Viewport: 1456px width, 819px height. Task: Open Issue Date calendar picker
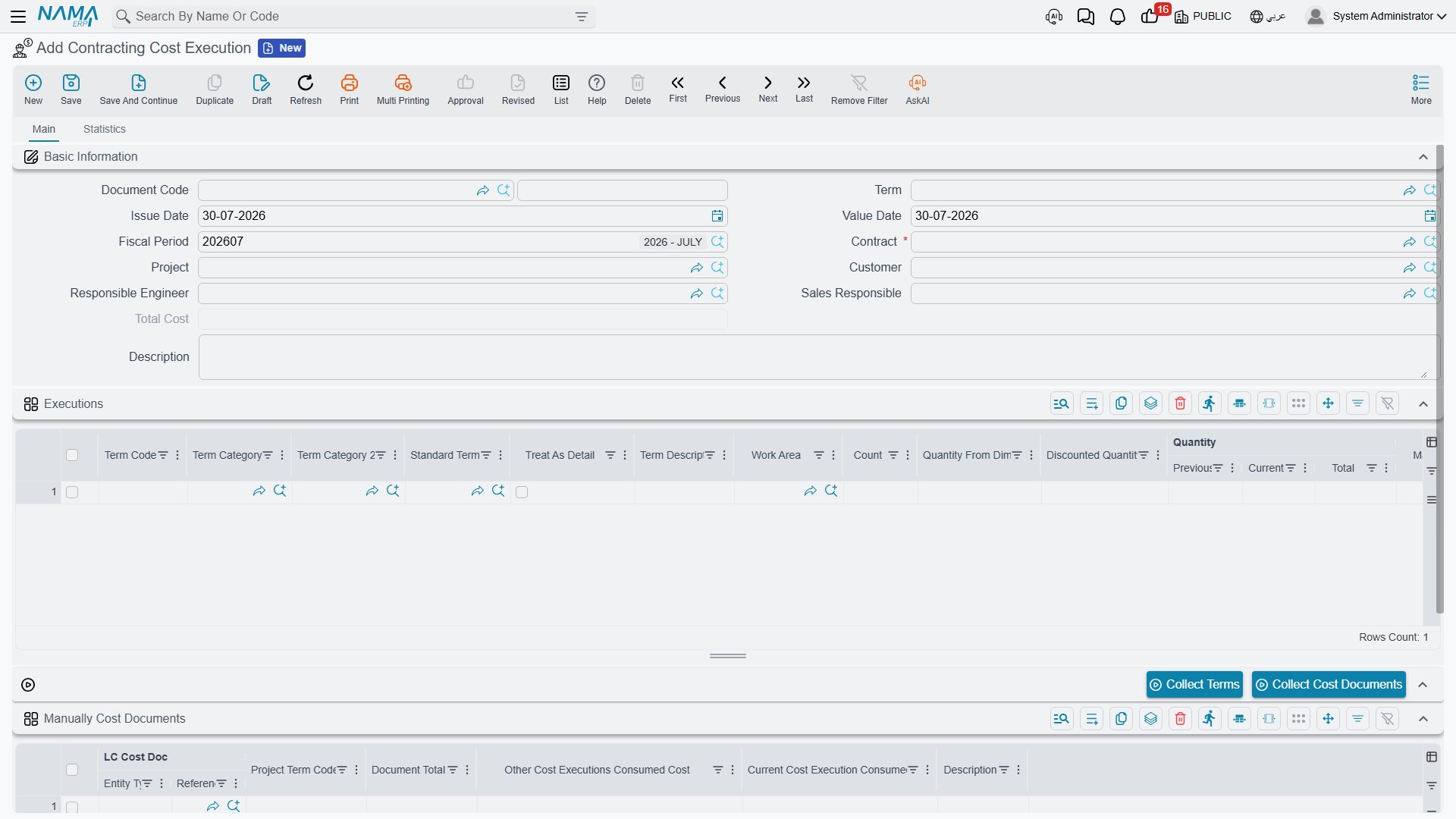click(717, 216)
